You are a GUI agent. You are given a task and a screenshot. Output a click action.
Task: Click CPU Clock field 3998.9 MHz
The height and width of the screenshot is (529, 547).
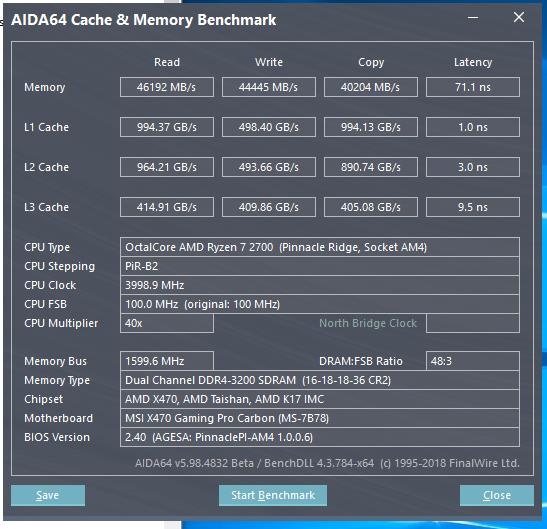pos(320,285)
